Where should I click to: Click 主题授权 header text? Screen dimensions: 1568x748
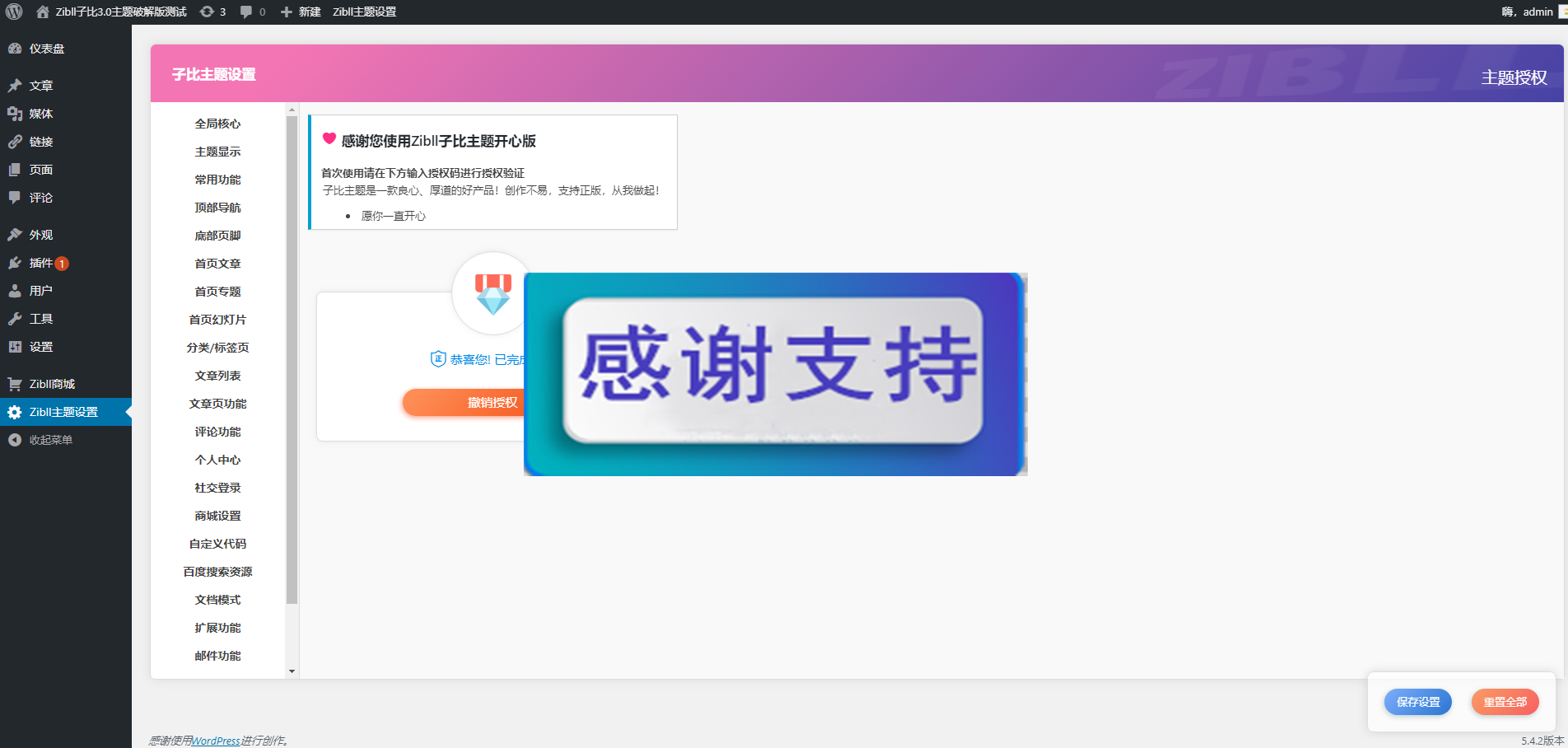coord(1514,77)
